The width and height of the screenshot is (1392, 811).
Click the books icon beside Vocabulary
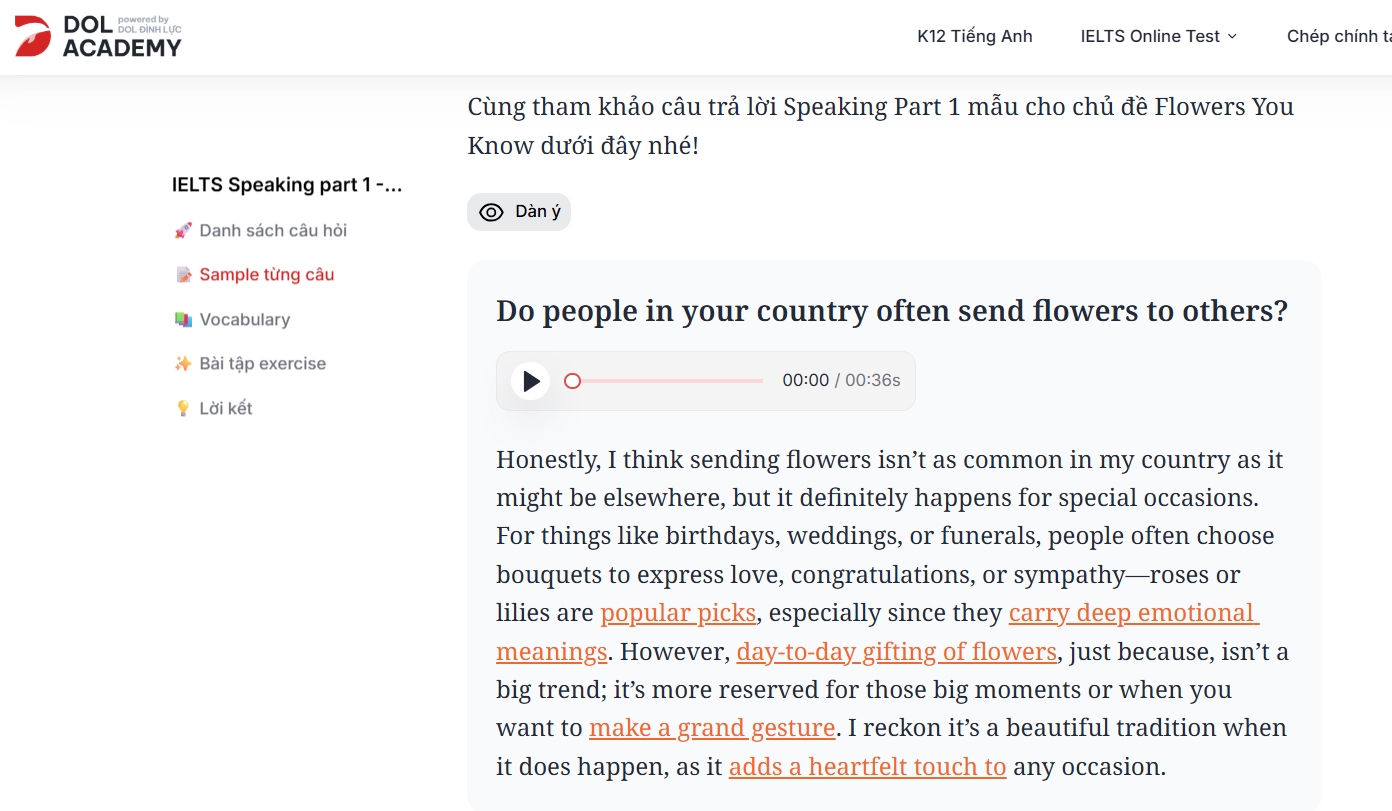(x=183, y=320)
